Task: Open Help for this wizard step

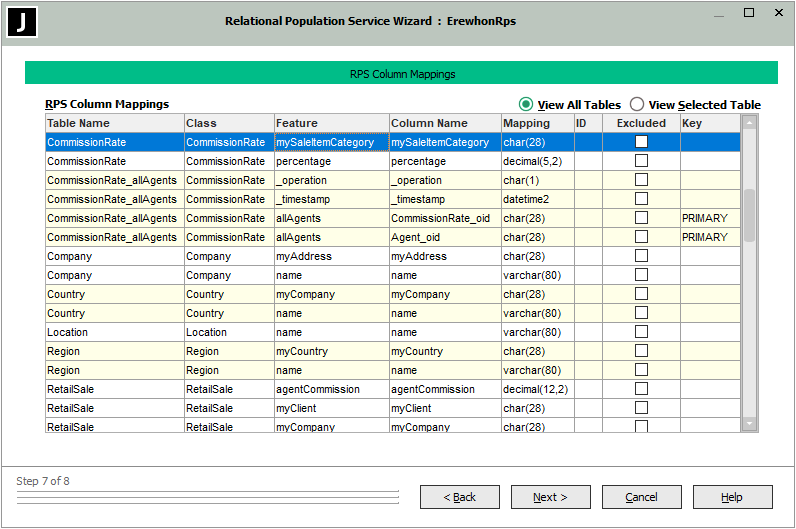Action: tap(732, 497)
